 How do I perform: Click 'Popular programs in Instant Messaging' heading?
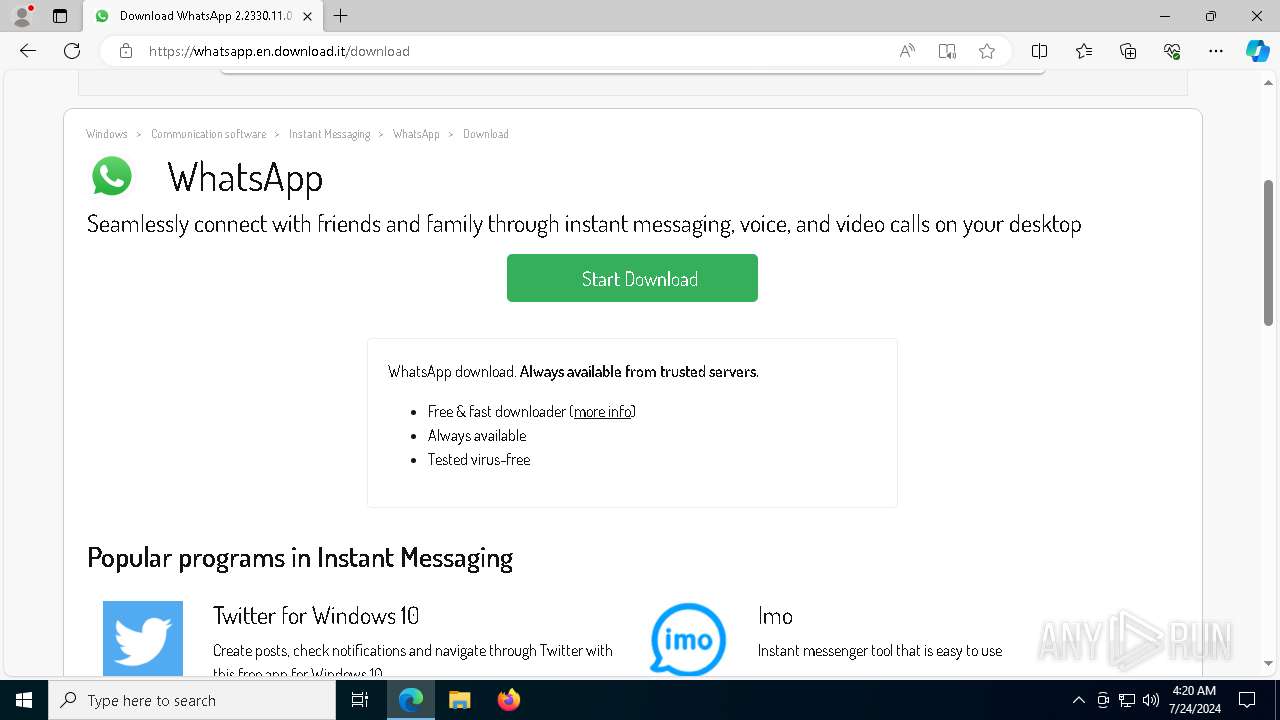300,557
